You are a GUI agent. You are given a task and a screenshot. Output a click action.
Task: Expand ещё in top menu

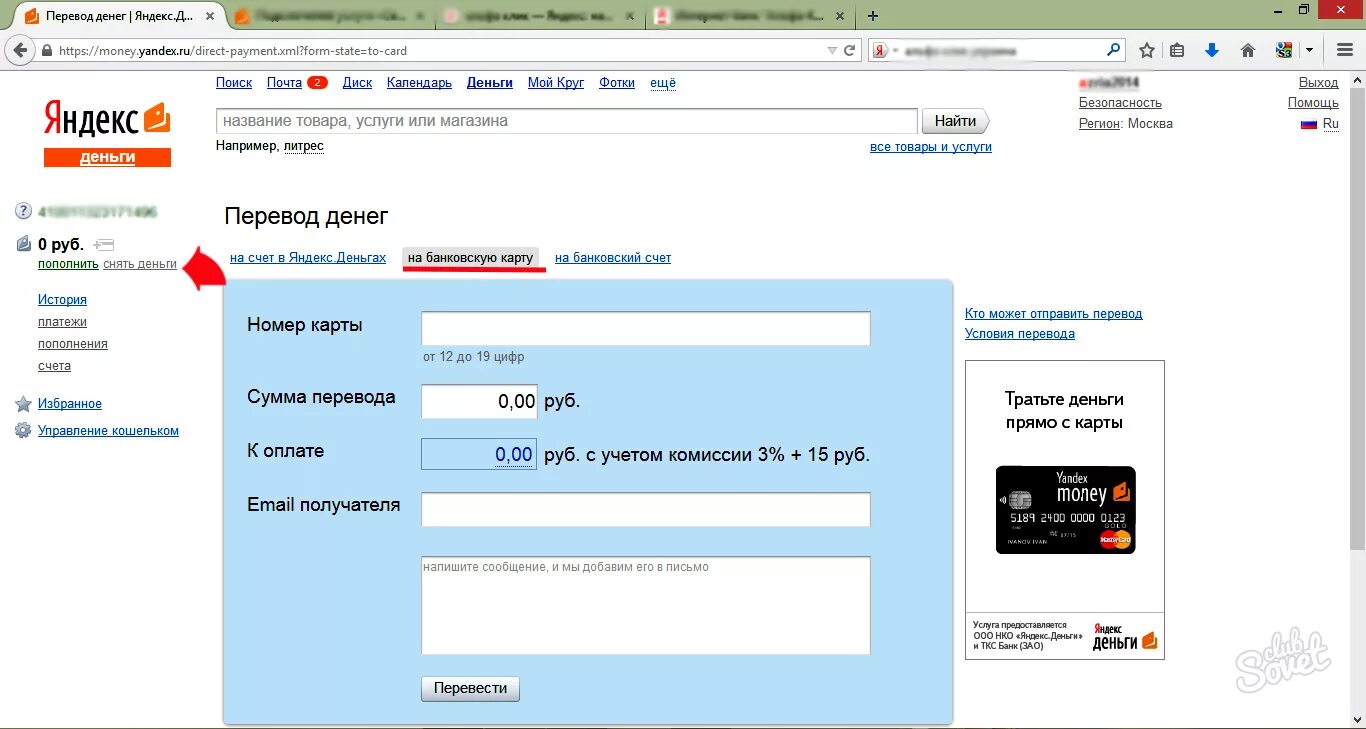click(663, 83)
